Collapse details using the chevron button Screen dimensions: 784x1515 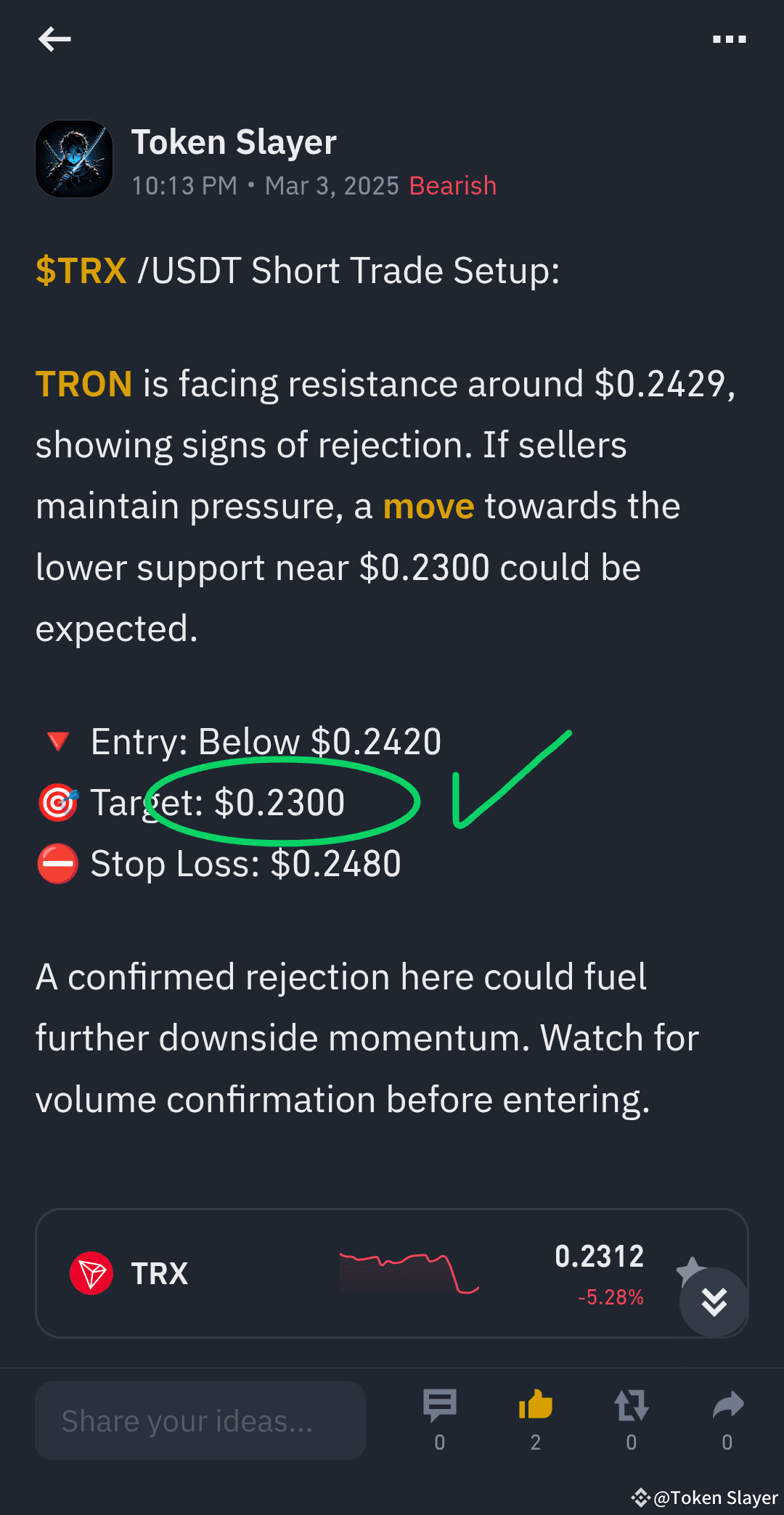pyautogui.click(x=714, y=1302)
